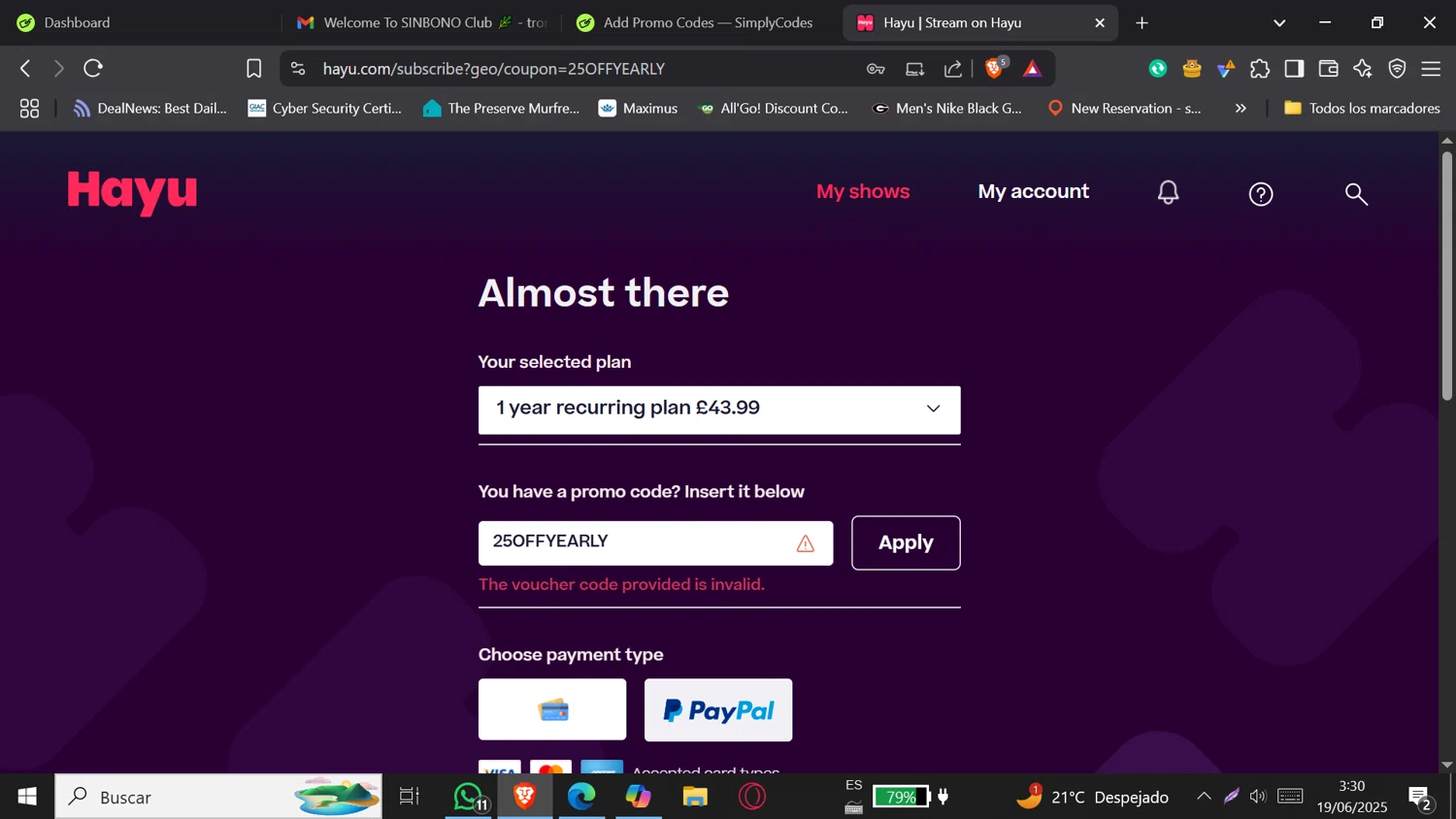The height and width of the screenshot is (819, 1456).
Task: Open Brave Wallet icon
Action: point(1328,68)
